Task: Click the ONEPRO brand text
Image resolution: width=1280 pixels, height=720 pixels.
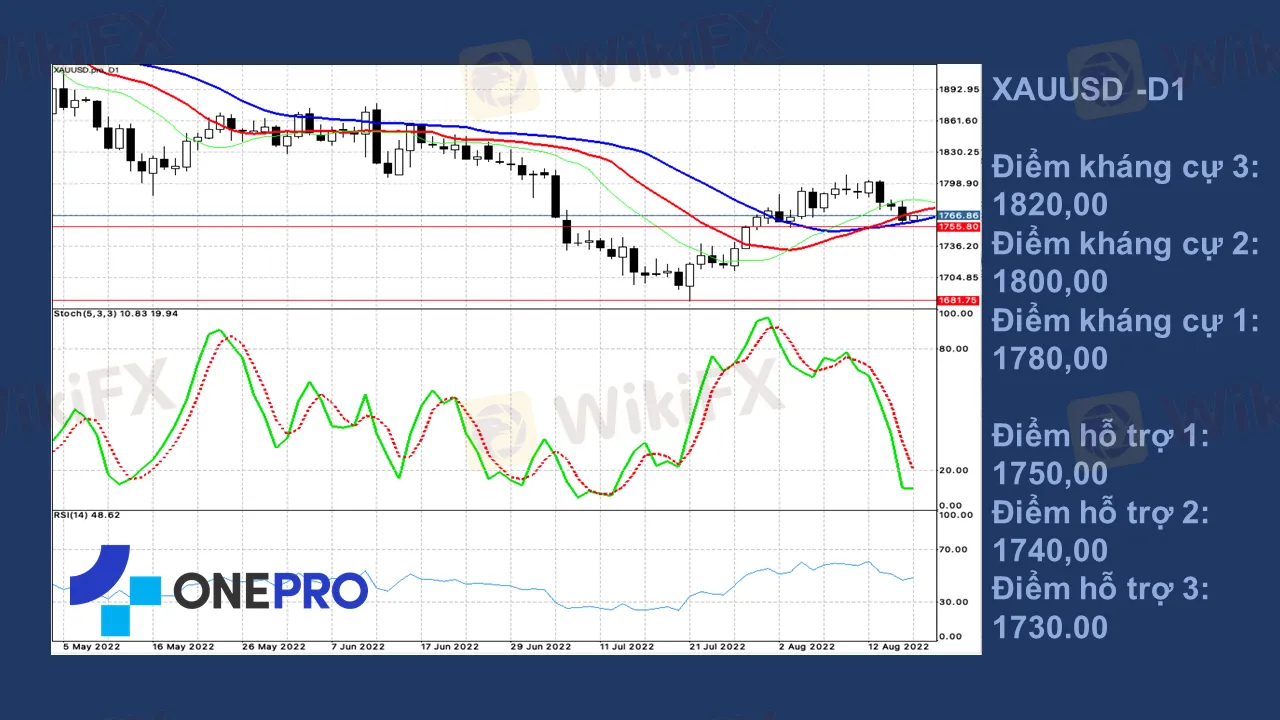Action: pyautogui.click(x=271, y=592)
